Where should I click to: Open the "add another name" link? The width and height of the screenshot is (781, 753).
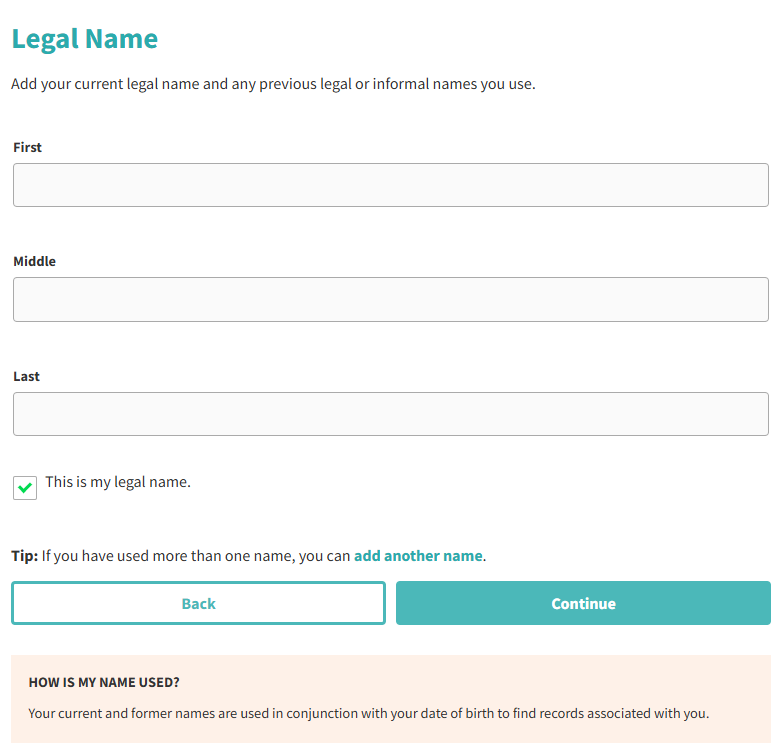(418, 556)
